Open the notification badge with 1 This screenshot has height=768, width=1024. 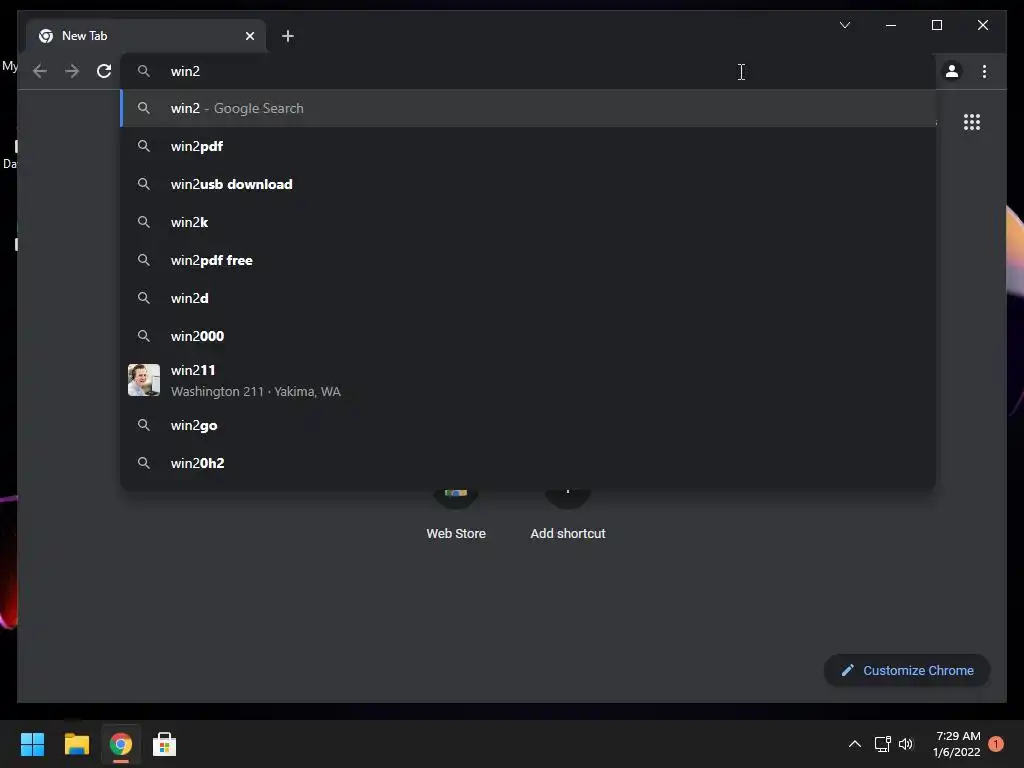coord(996,744)
